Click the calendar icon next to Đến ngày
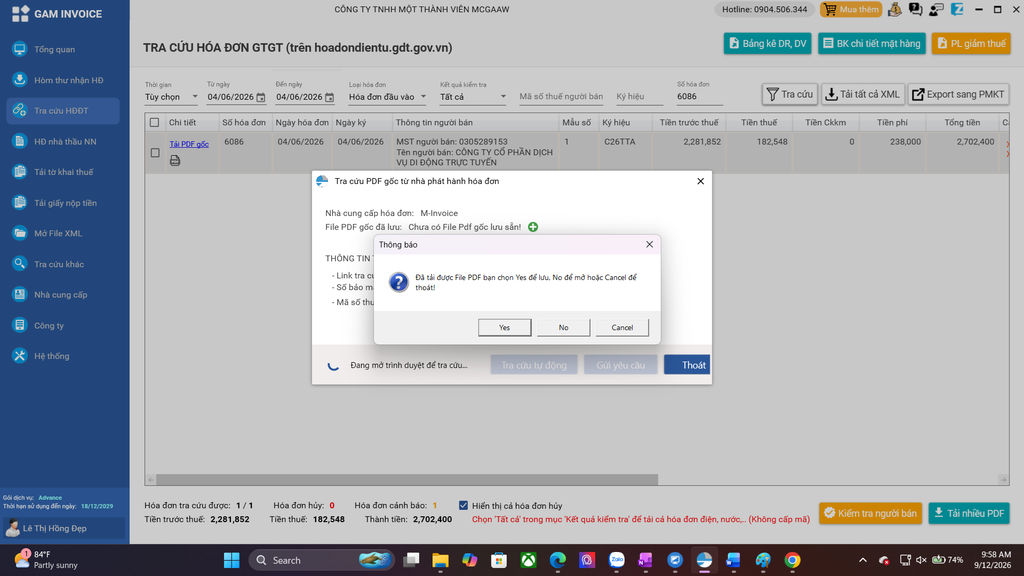Viewport: 1024px width, 576px height. (x=329, y=97)
